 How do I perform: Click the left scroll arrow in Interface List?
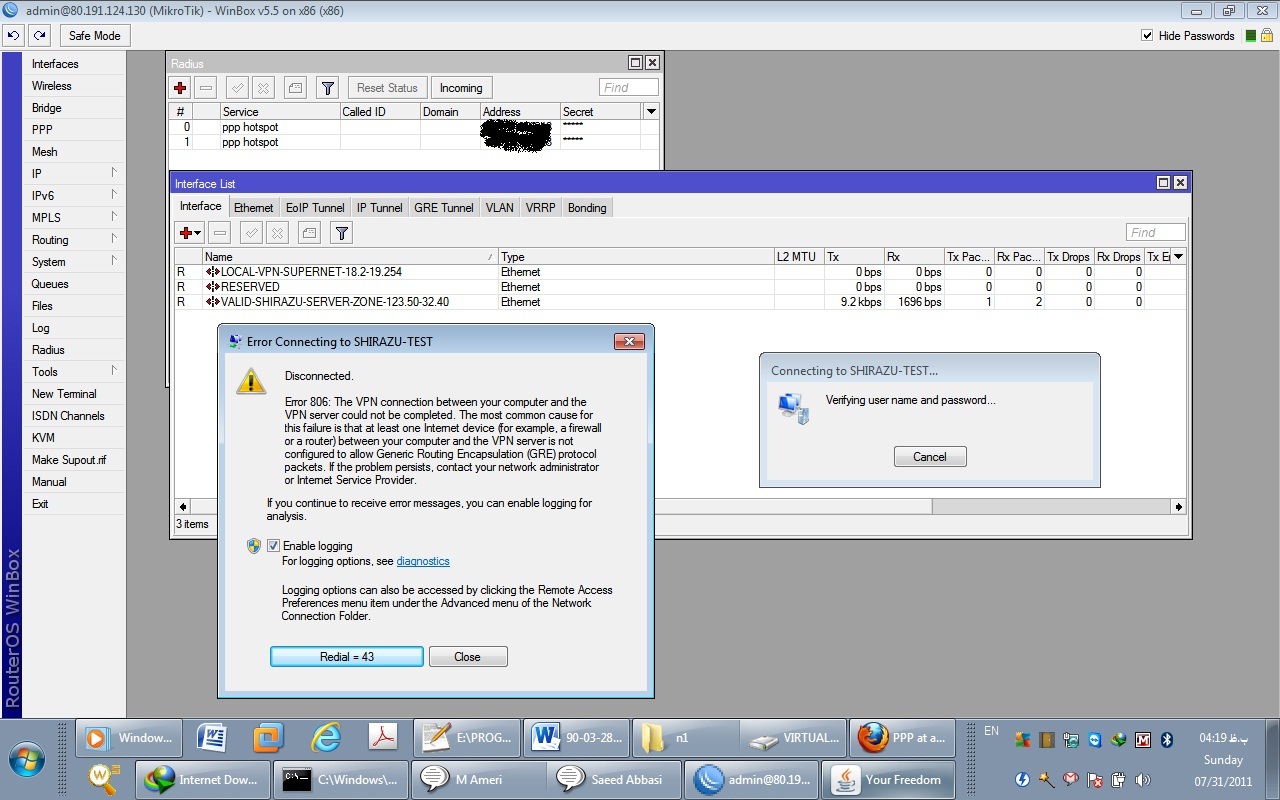(x=182, y=507)
